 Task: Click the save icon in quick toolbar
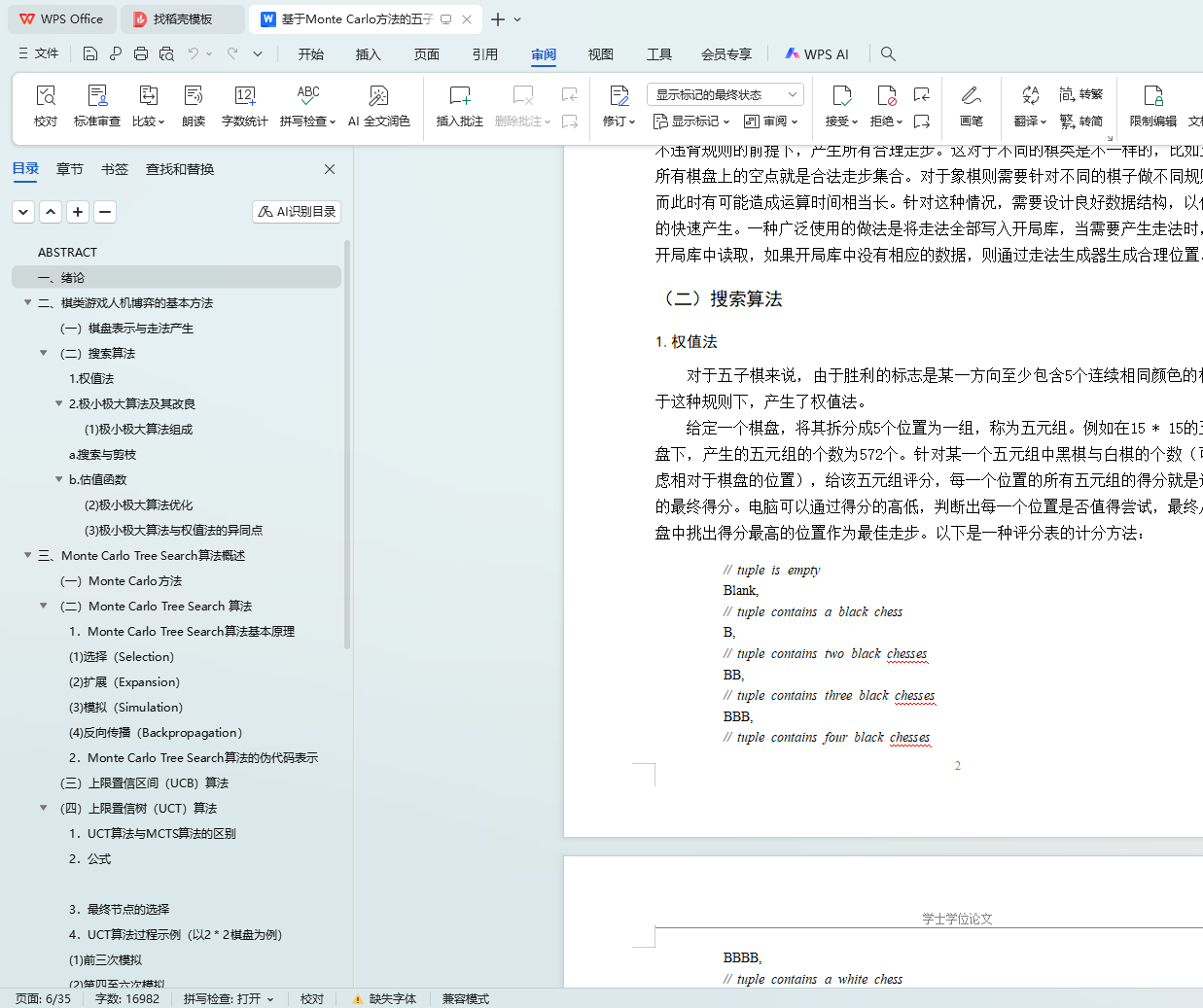click(x=89, y=53)
